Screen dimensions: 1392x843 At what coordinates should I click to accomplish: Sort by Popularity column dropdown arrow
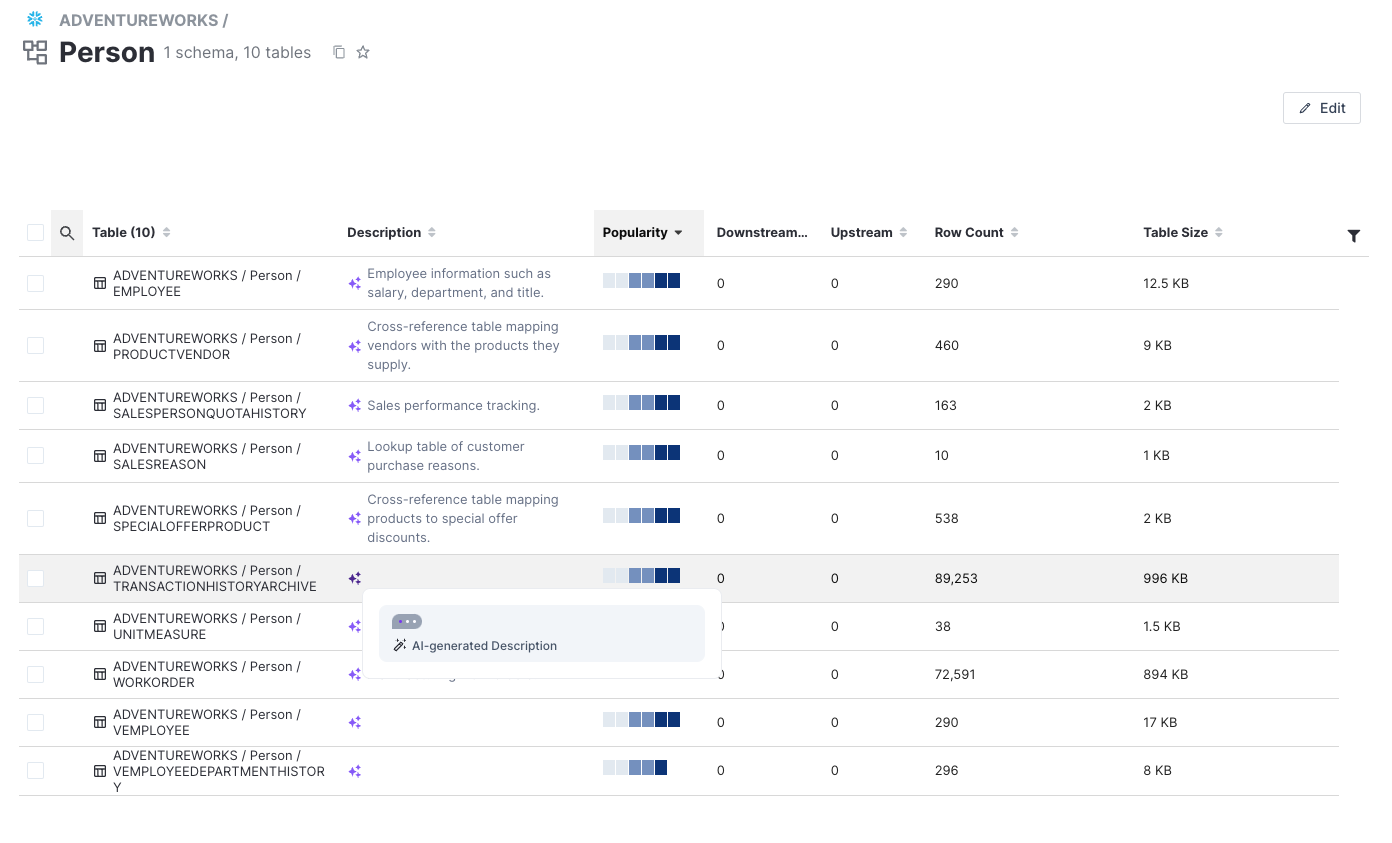(x=679, y=233)
